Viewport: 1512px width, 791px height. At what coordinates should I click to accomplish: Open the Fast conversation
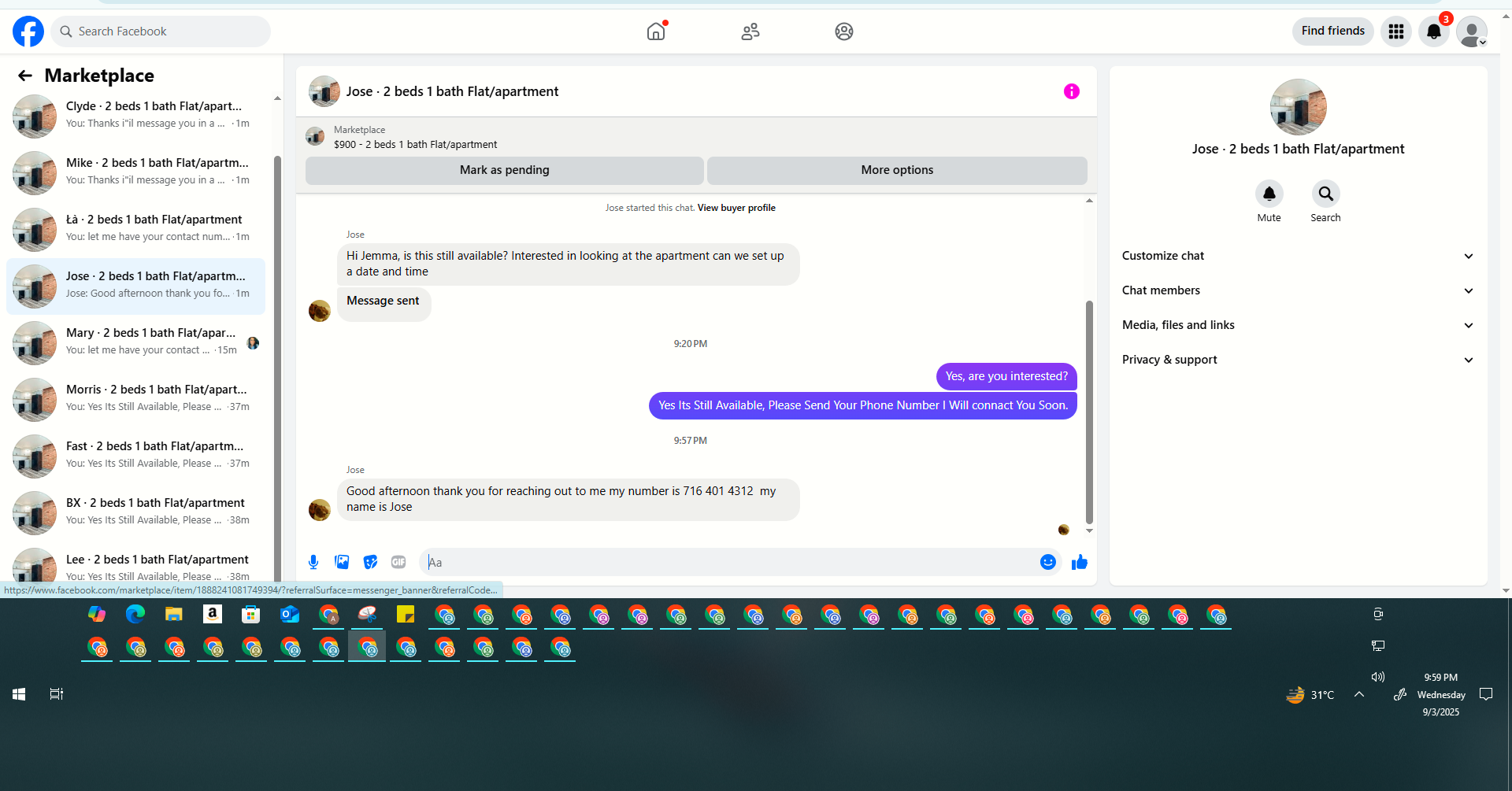pyautogui.click(x=135, y=456)
